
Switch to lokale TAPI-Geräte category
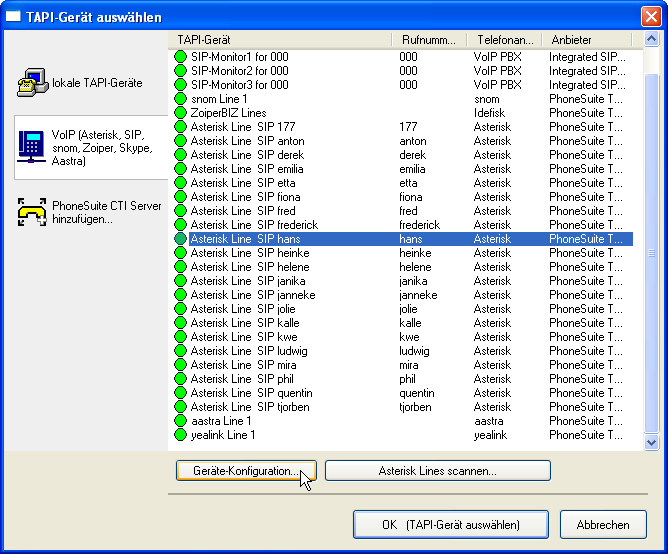pos(97,83)
